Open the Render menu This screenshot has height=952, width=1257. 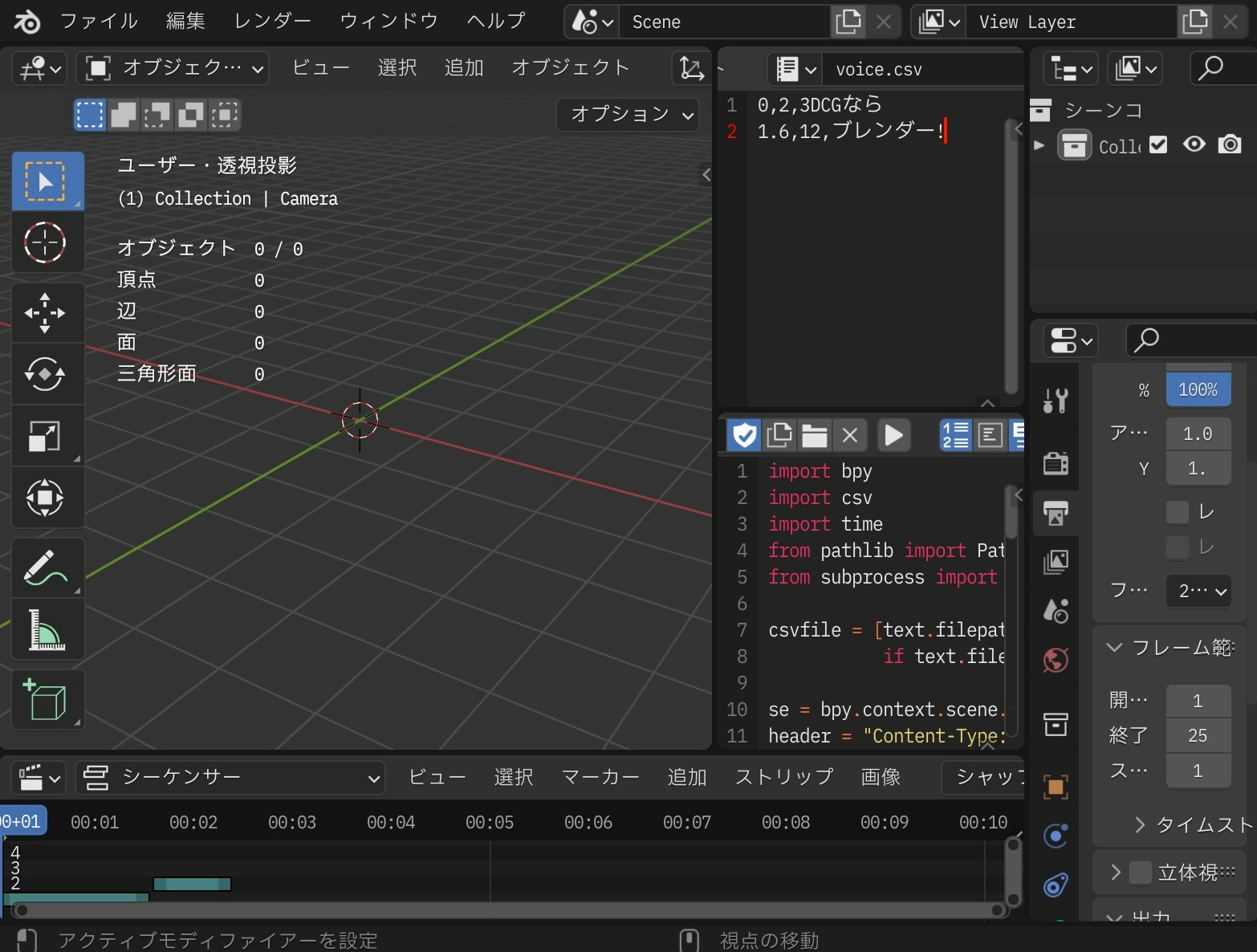click(272, 21)
